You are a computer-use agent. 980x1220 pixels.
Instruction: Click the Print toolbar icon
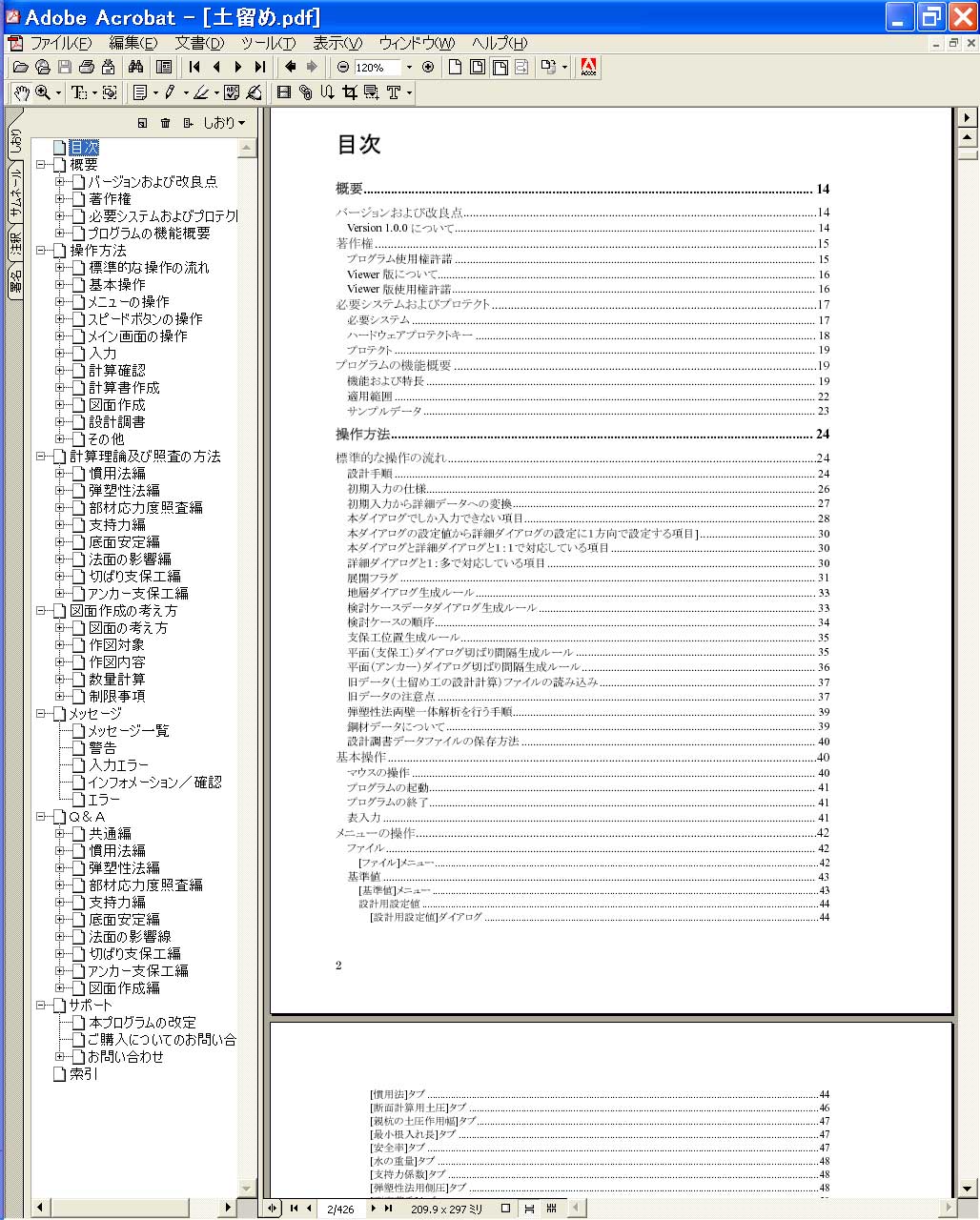pos(87,67)
